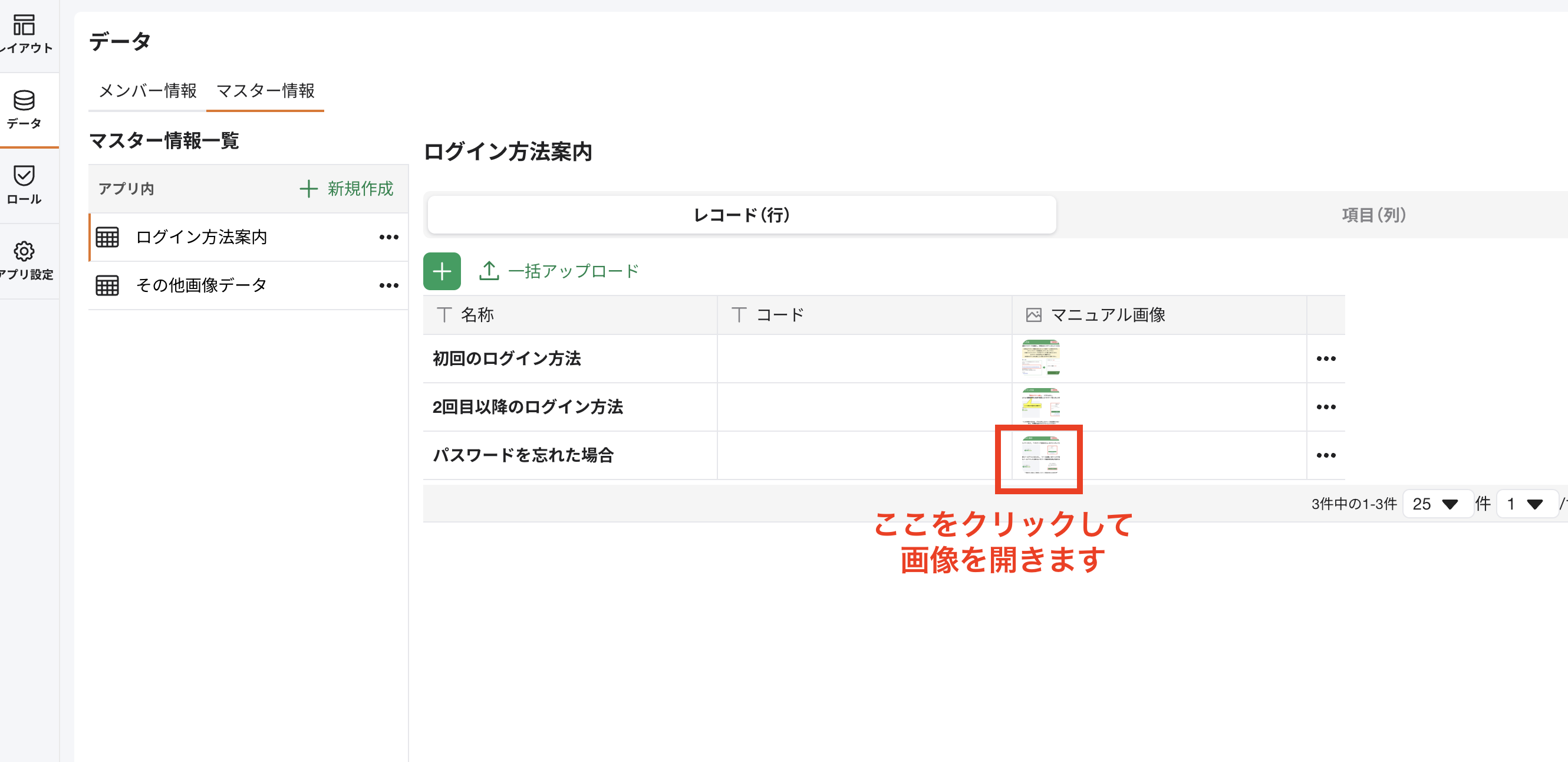Click the filter icon beside 名称 column header
Image resolution: width=1568 pixels, height=762 pixels.
tap(443, 315)
